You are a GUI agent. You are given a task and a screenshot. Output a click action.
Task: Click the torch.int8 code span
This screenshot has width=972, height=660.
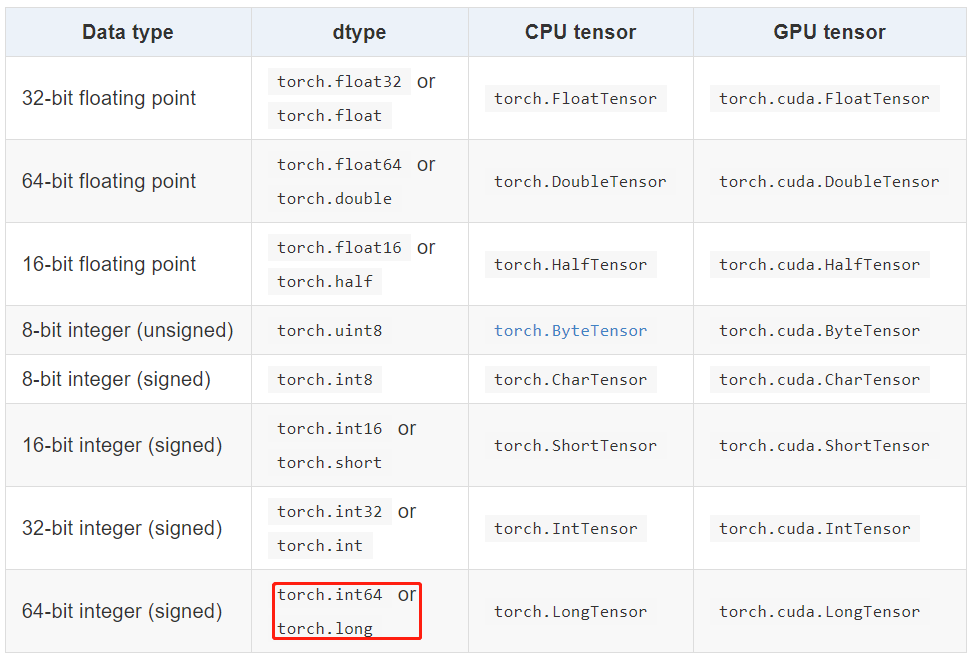[324, 379]
